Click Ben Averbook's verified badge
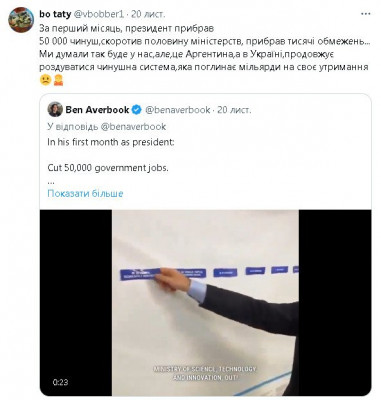This screenshot has width=381, height=400. coord(137,110)
